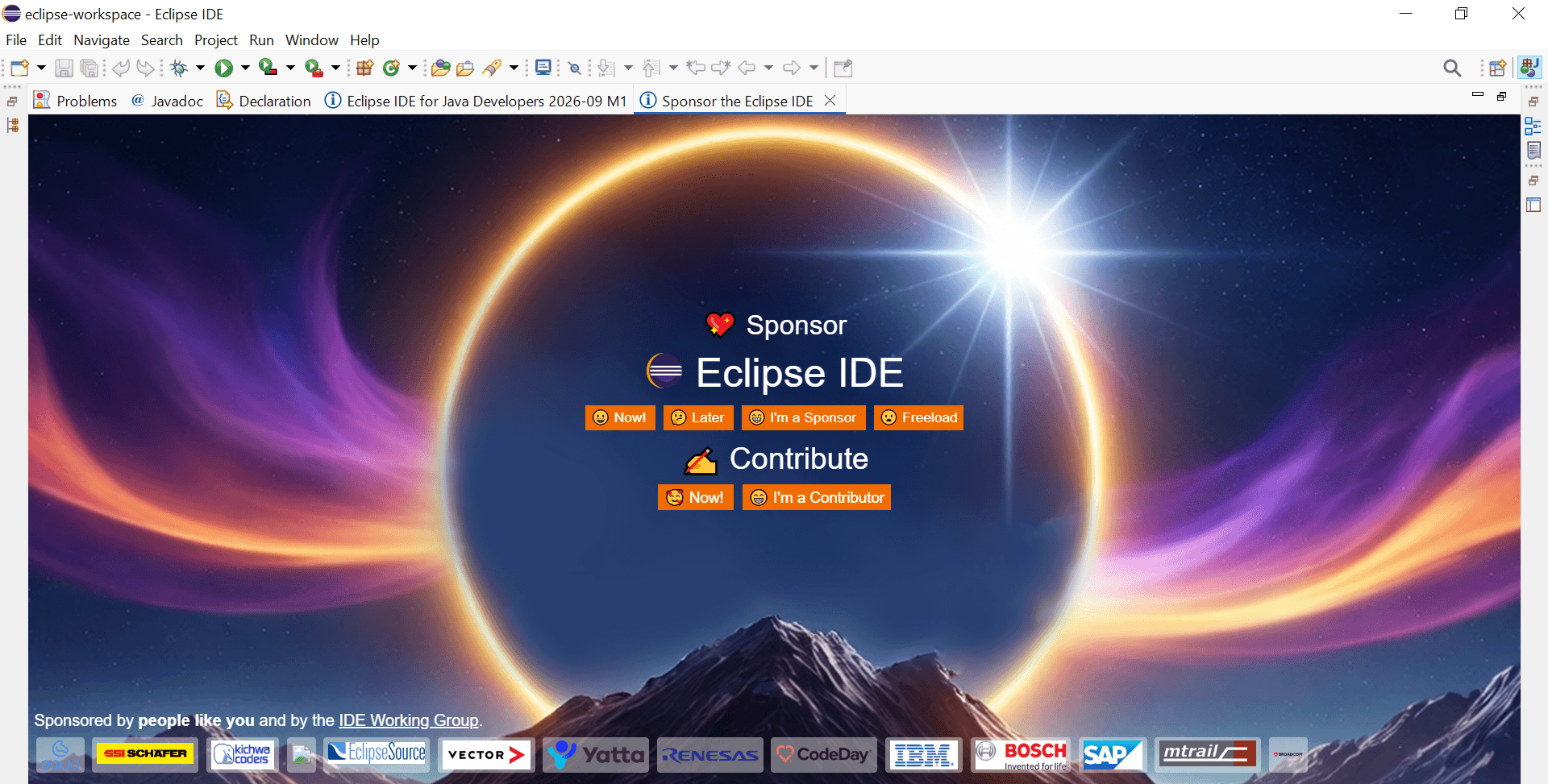Show the Outline view from right trim
The width and height of the screenshot is (1548, 784).
pyautogui.click(x=1533, y=126)
